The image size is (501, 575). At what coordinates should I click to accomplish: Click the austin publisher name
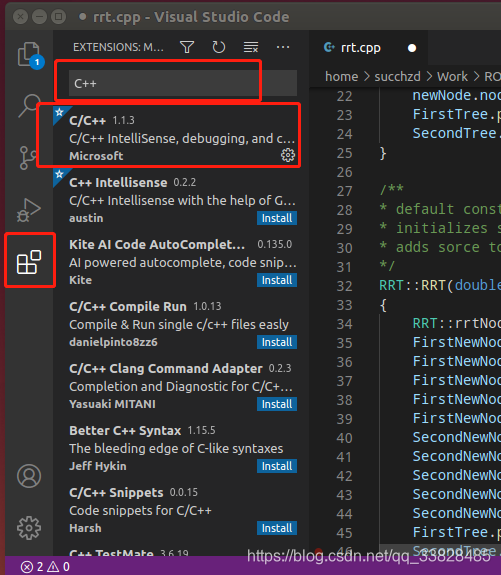coord(86,218)
